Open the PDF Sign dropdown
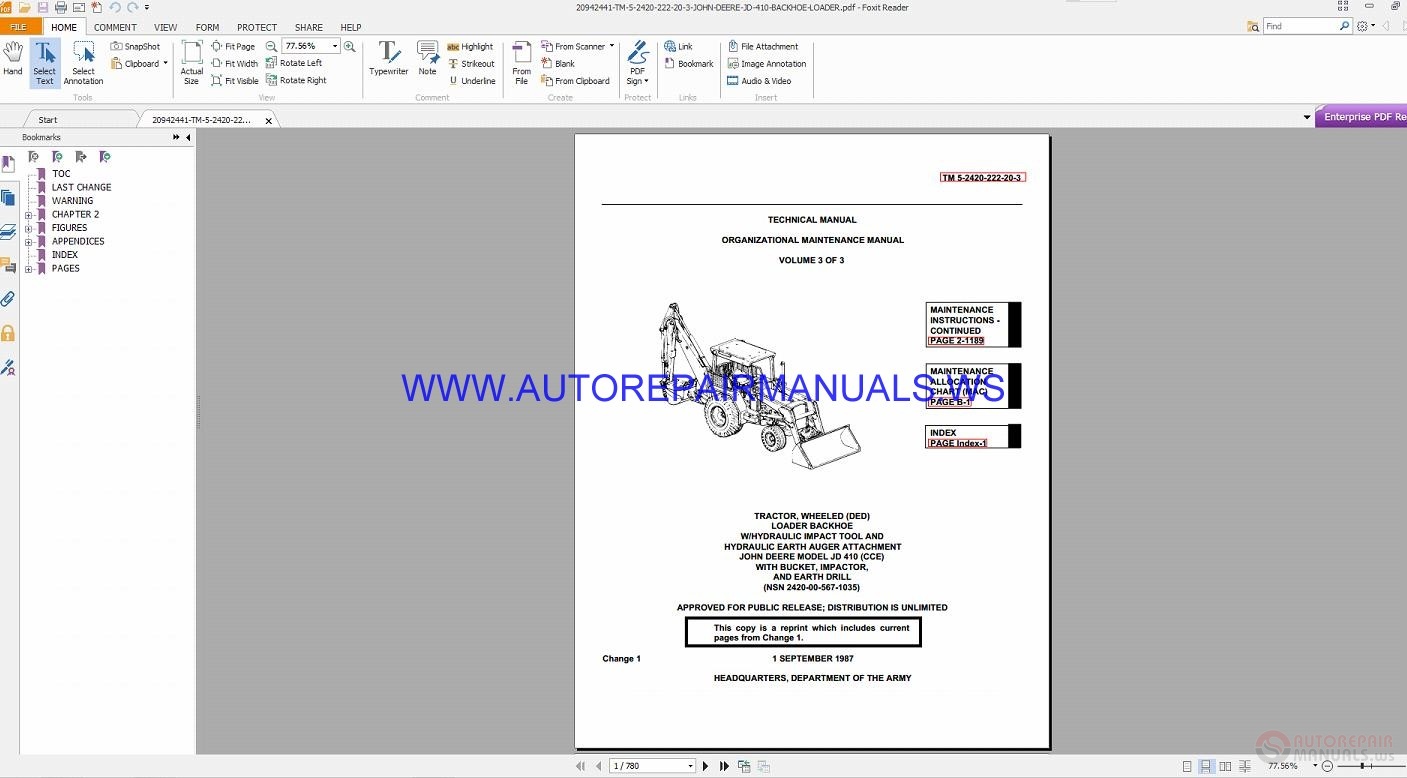Image resolution: width=1407 pixels, height=778 pixels. tap(637, 63)
